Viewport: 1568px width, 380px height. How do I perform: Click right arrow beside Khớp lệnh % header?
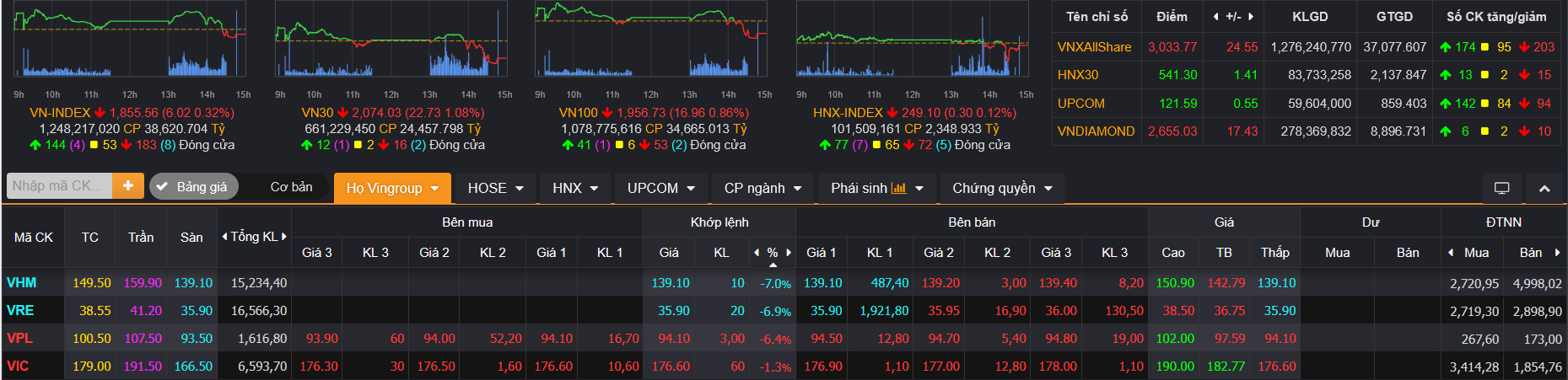pyautogui.click(x=789, y=253)
